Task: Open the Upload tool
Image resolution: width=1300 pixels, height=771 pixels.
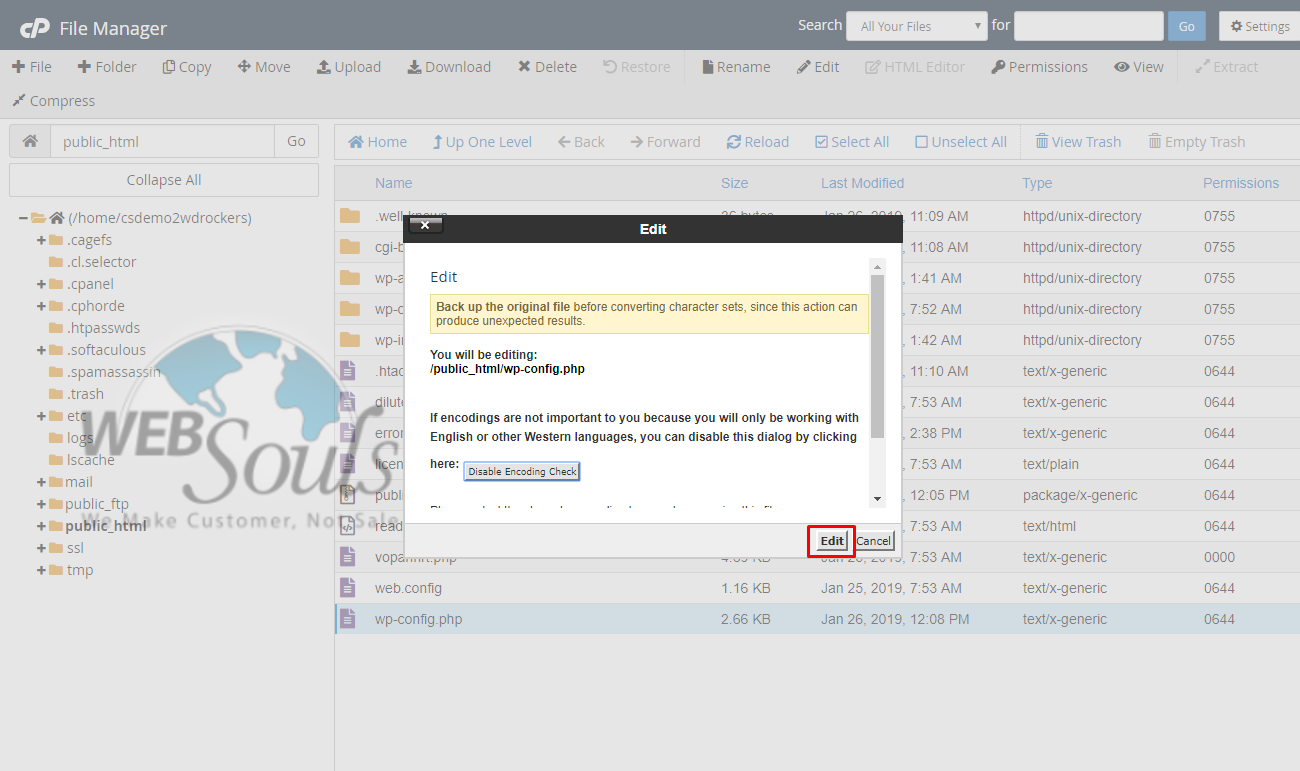Action: (x=349, y=67)
